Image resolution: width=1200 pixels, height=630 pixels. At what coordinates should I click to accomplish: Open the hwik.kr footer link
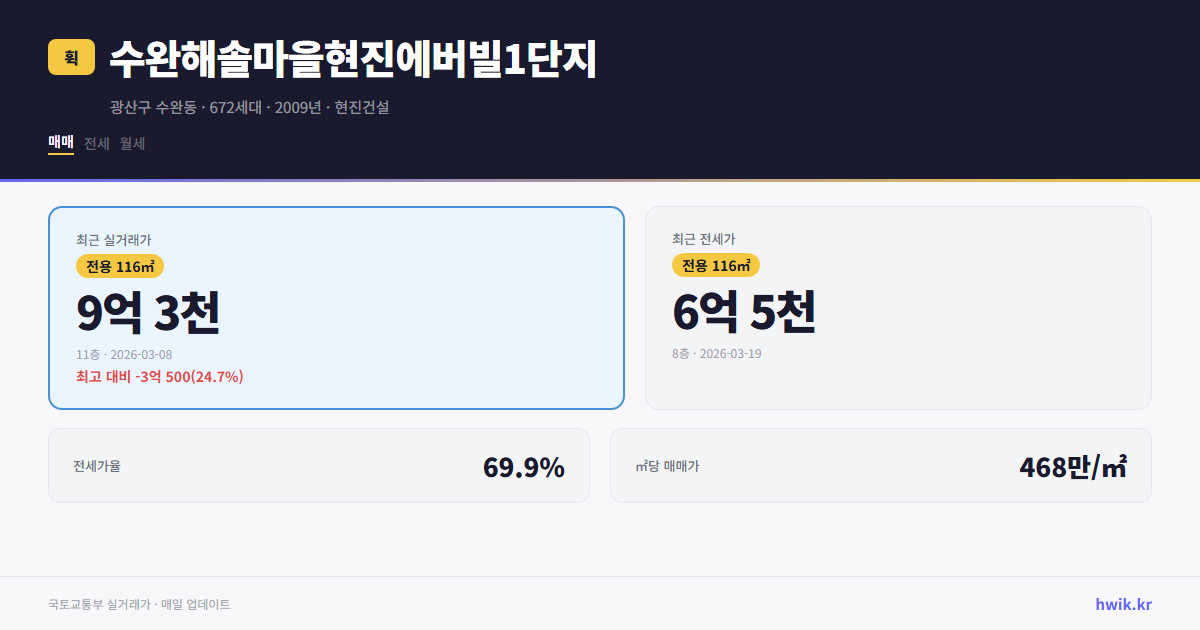click(1122, 604)
